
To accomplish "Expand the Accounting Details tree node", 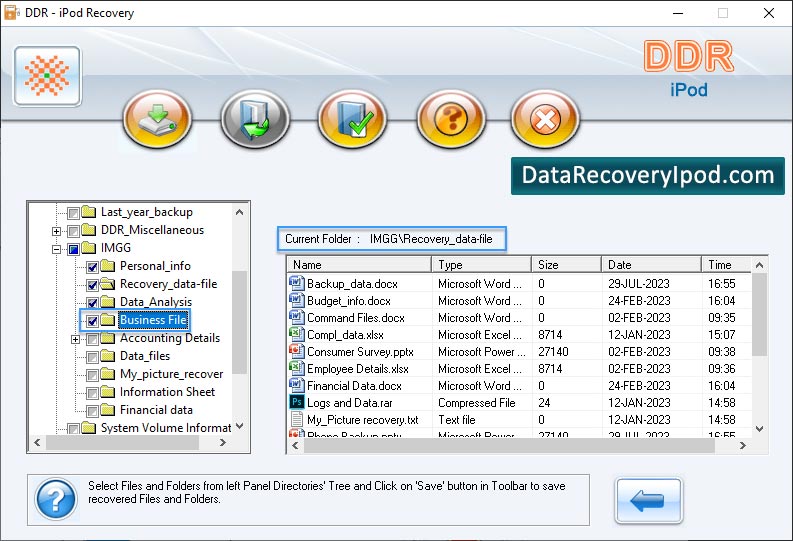I will tap(75, 339).
